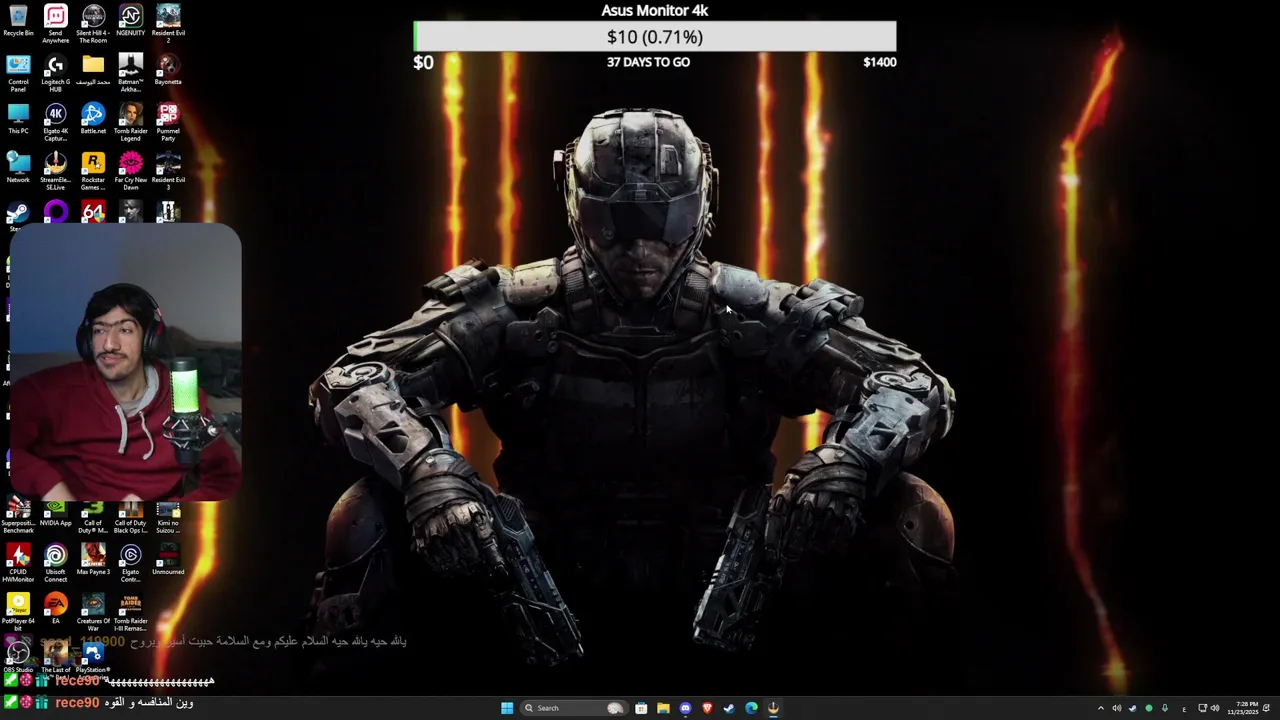
Task: Open the NGENUITY desktop shortcut
Action: [130, 22]
